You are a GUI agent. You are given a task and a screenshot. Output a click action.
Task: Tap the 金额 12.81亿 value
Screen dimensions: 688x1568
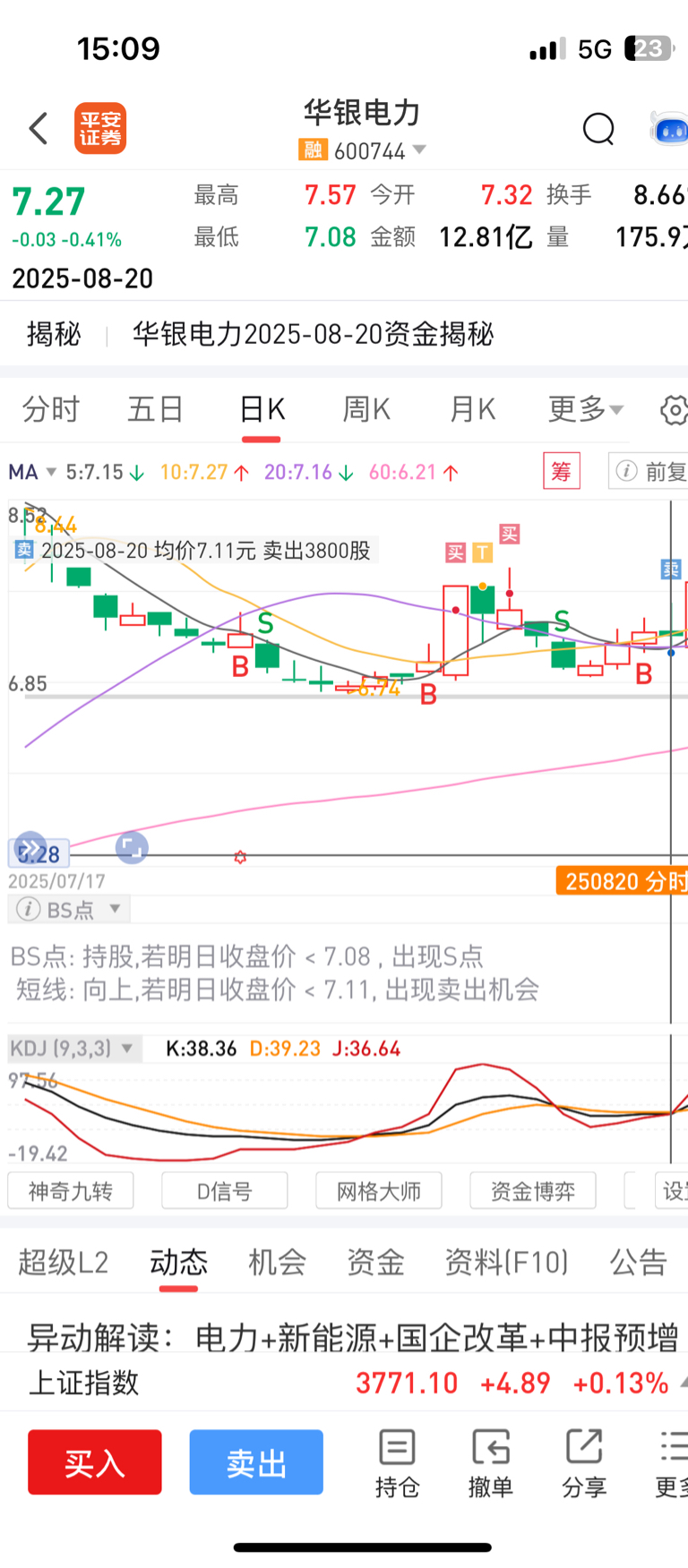pyautogui.click(x=486, y=237)
